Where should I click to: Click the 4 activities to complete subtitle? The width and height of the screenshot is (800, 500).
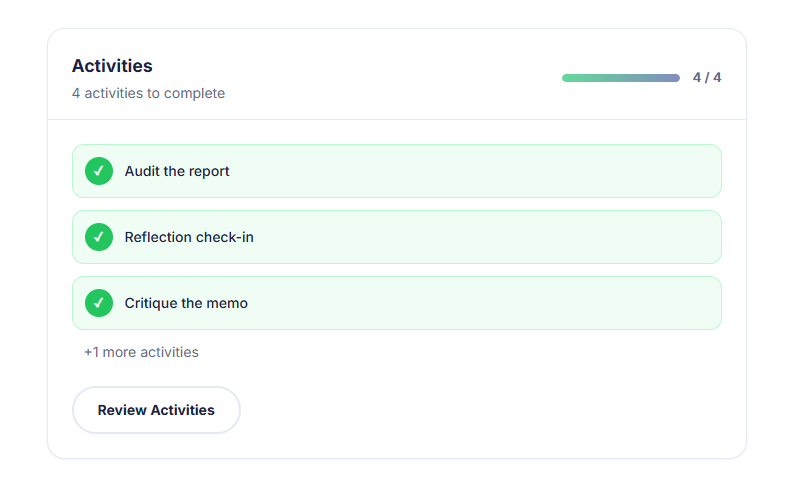pyautogui.click(x=148, y=93)
